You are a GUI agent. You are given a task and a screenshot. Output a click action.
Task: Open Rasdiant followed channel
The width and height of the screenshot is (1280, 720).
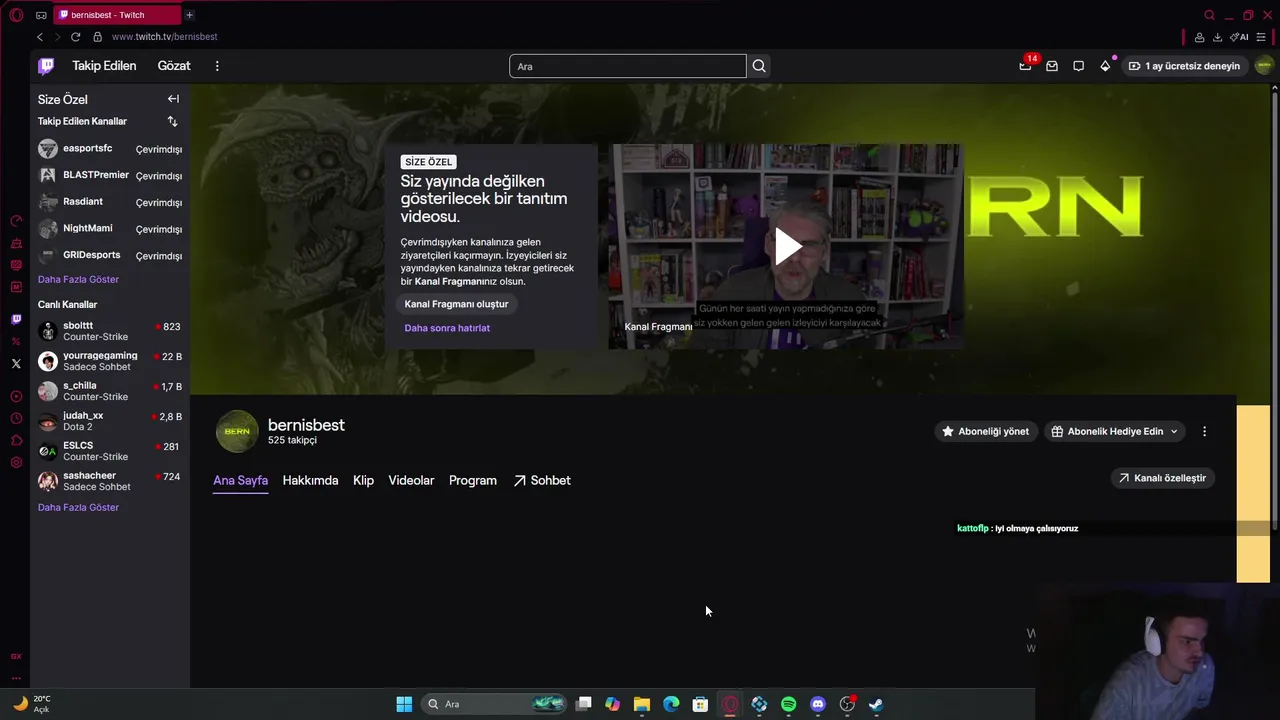[110, 202]
